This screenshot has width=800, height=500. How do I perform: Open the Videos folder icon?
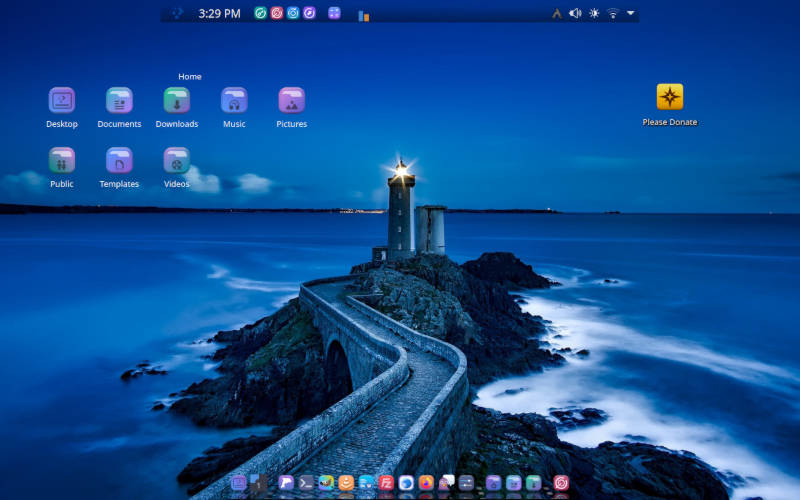[x=176, y=161]
